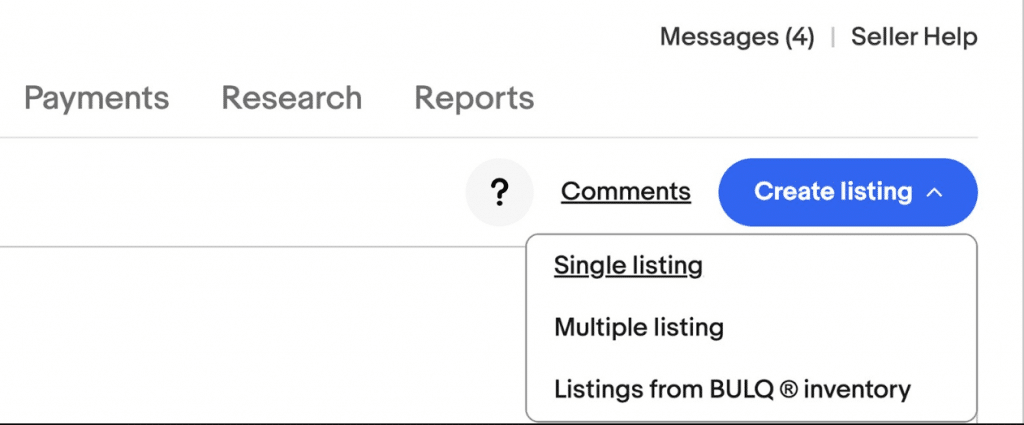Click the blue Create listing button
This screenshot has width=1024, height=425.
pyautogui.click(x=848, y=193)
